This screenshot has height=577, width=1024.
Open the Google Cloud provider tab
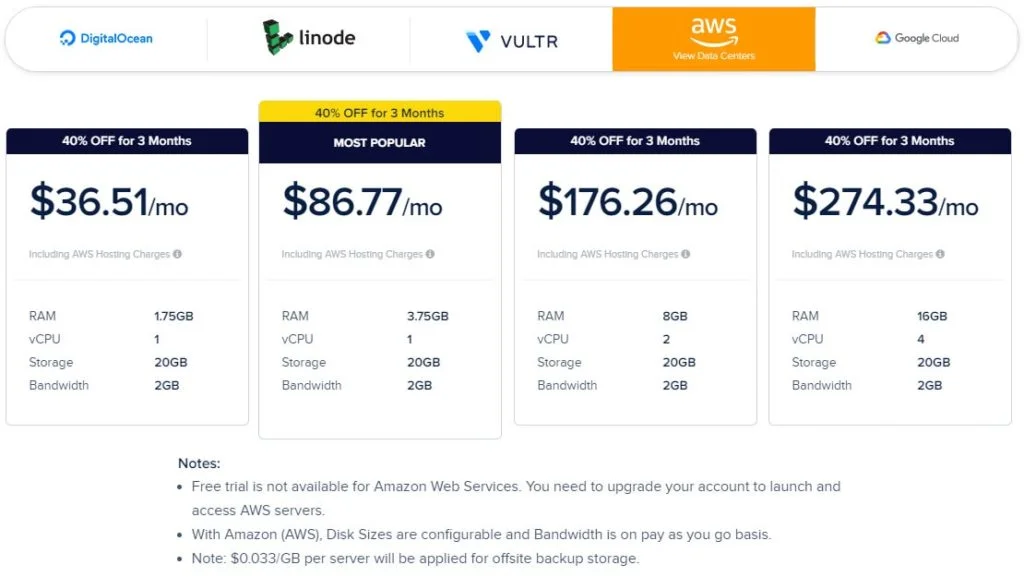(916, 39)
